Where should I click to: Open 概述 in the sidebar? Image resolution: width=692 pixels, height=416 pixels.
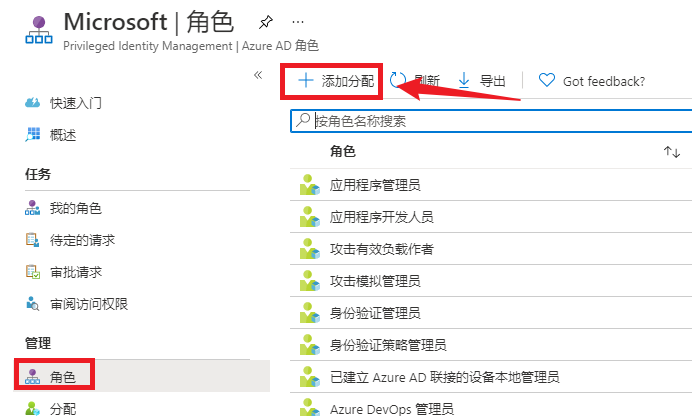pyautogui.click(x=63, y=135)
